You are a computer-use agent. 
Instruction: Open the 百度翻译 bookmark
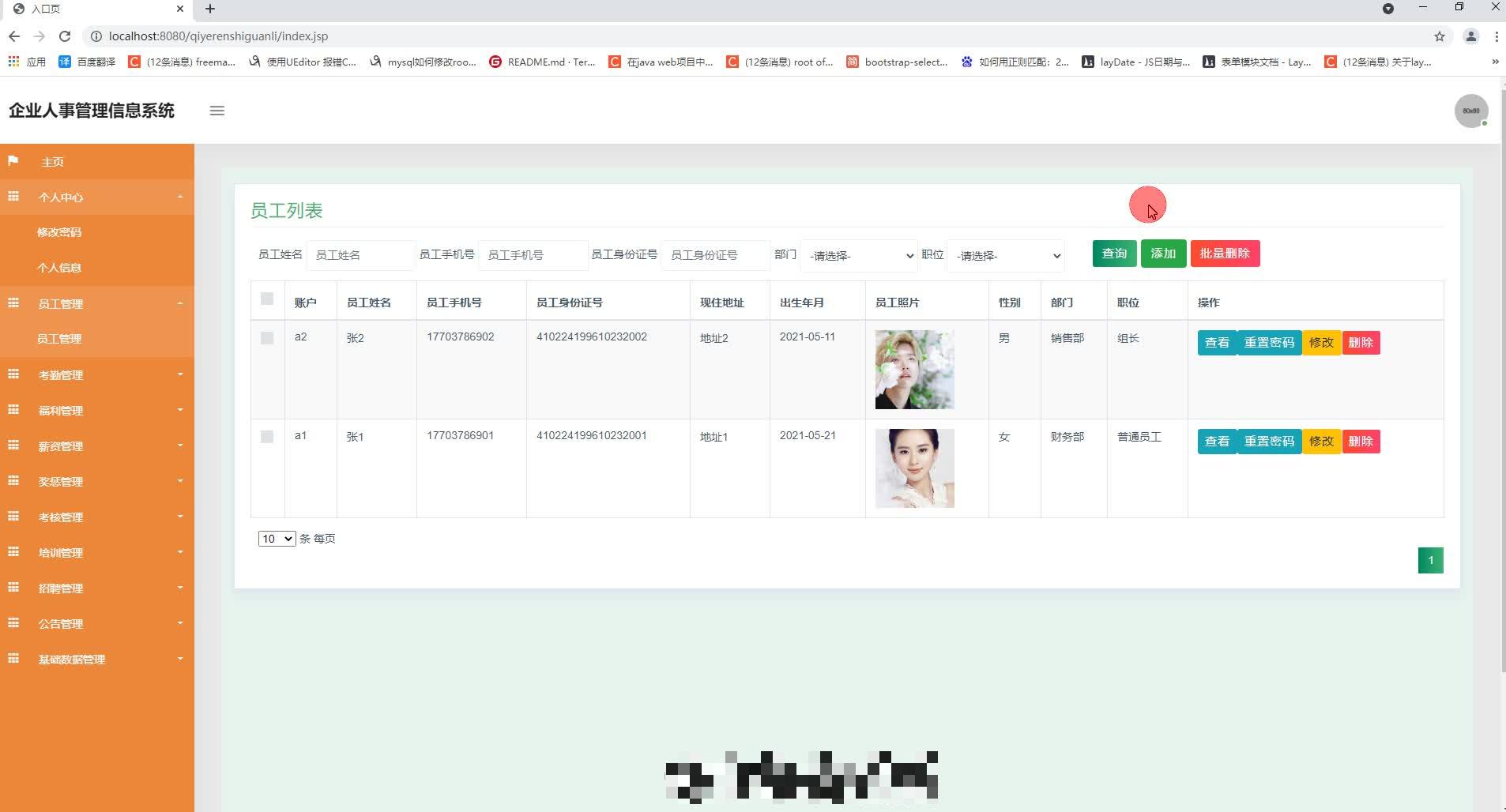87,62
